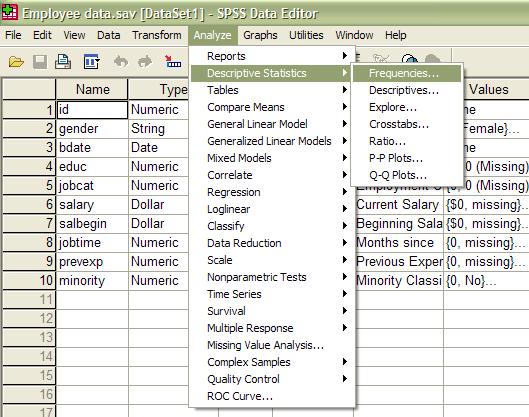Click the Type column header
The image size is (529, 417).
[x=159, y=89]
